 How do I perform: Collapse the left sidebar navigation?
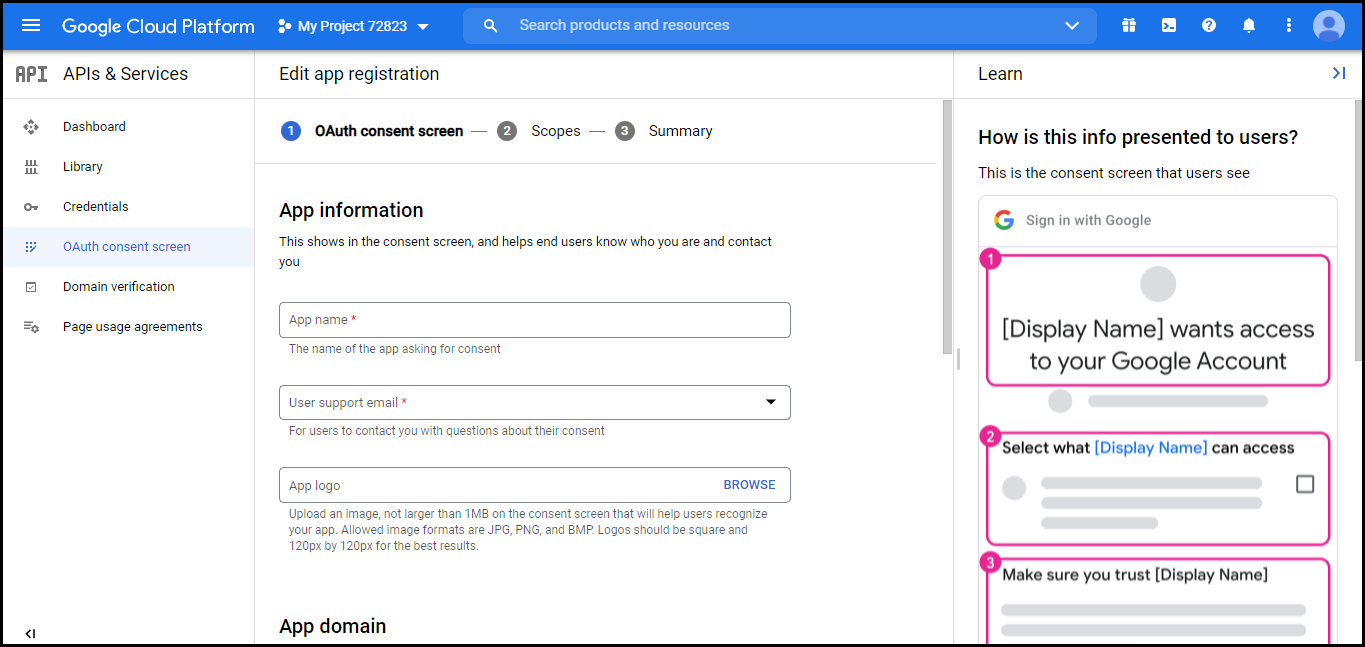click(x=30, y=634)
